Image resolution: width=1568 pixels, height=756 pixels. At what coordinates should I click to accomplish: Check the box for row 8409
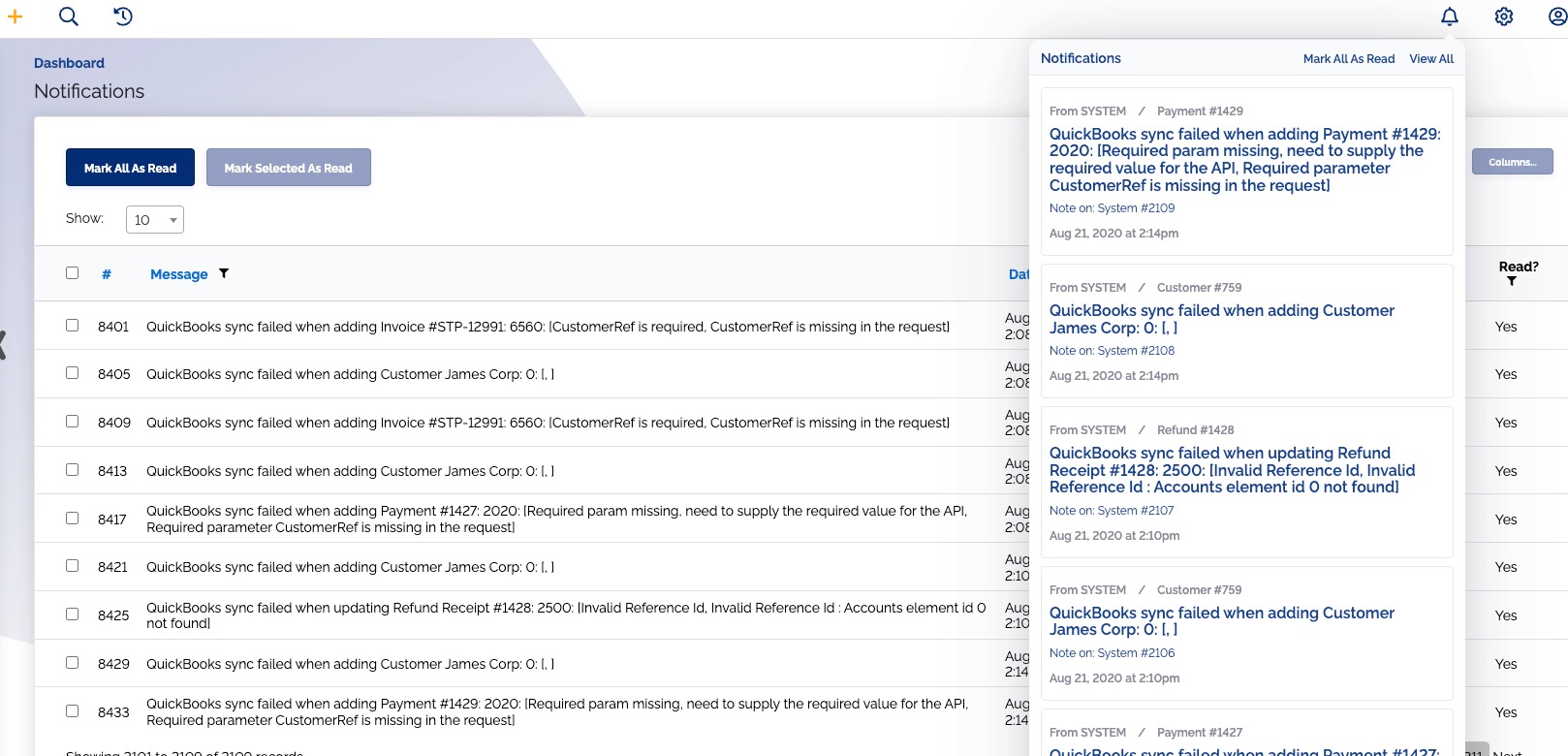point(72,422)
